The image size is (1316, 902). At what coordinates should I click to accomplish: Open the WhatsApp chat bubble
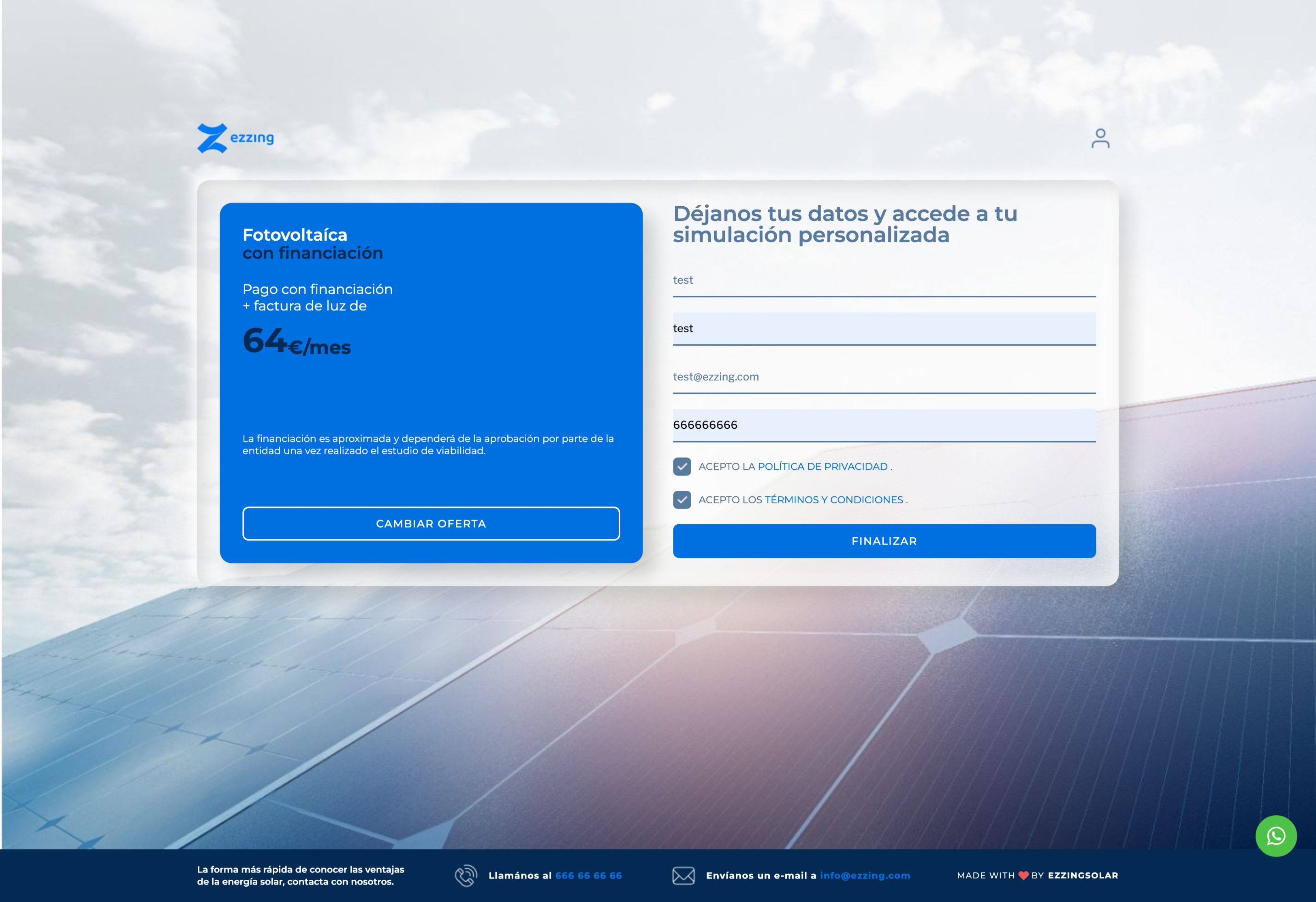1276,836
